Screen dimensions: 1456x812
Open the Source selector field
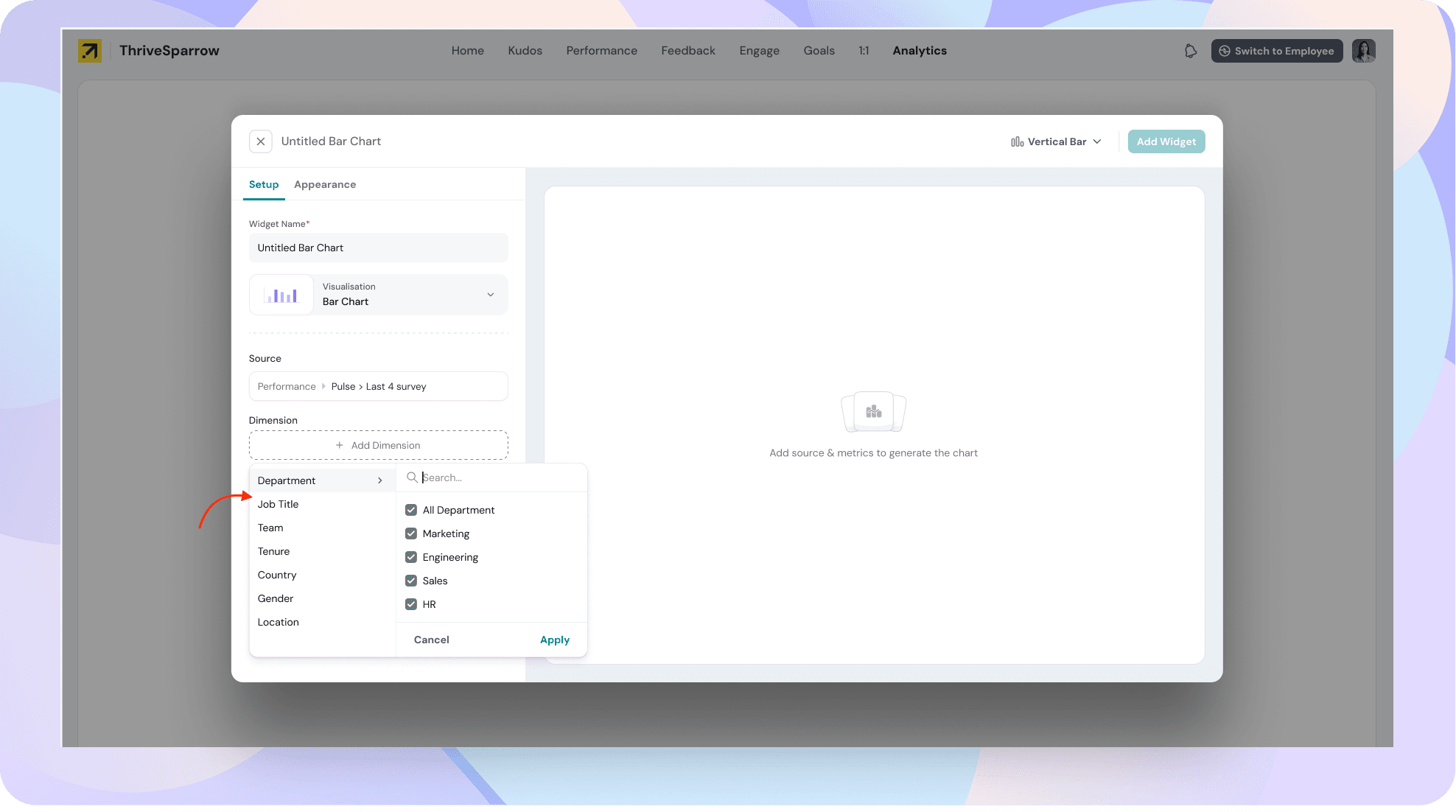[379, 386]
